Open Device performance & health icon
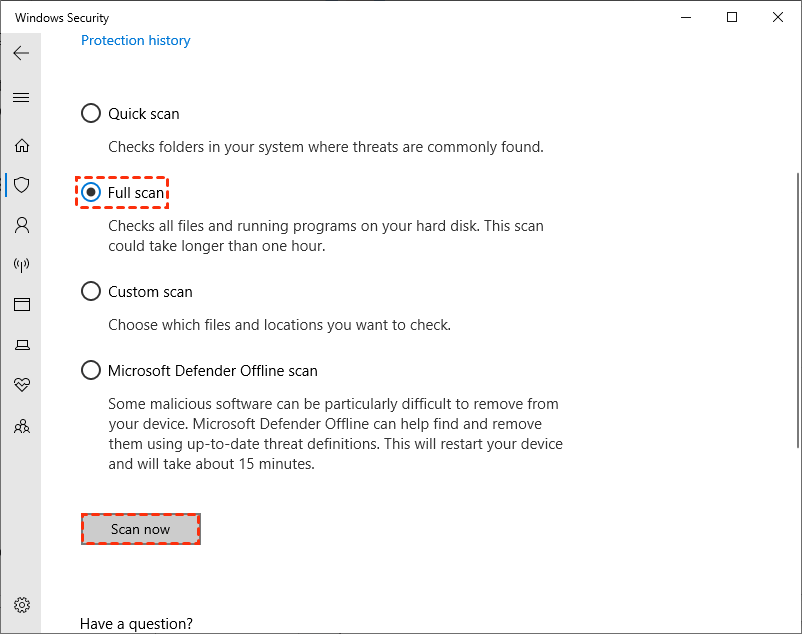 coord(22,385)
